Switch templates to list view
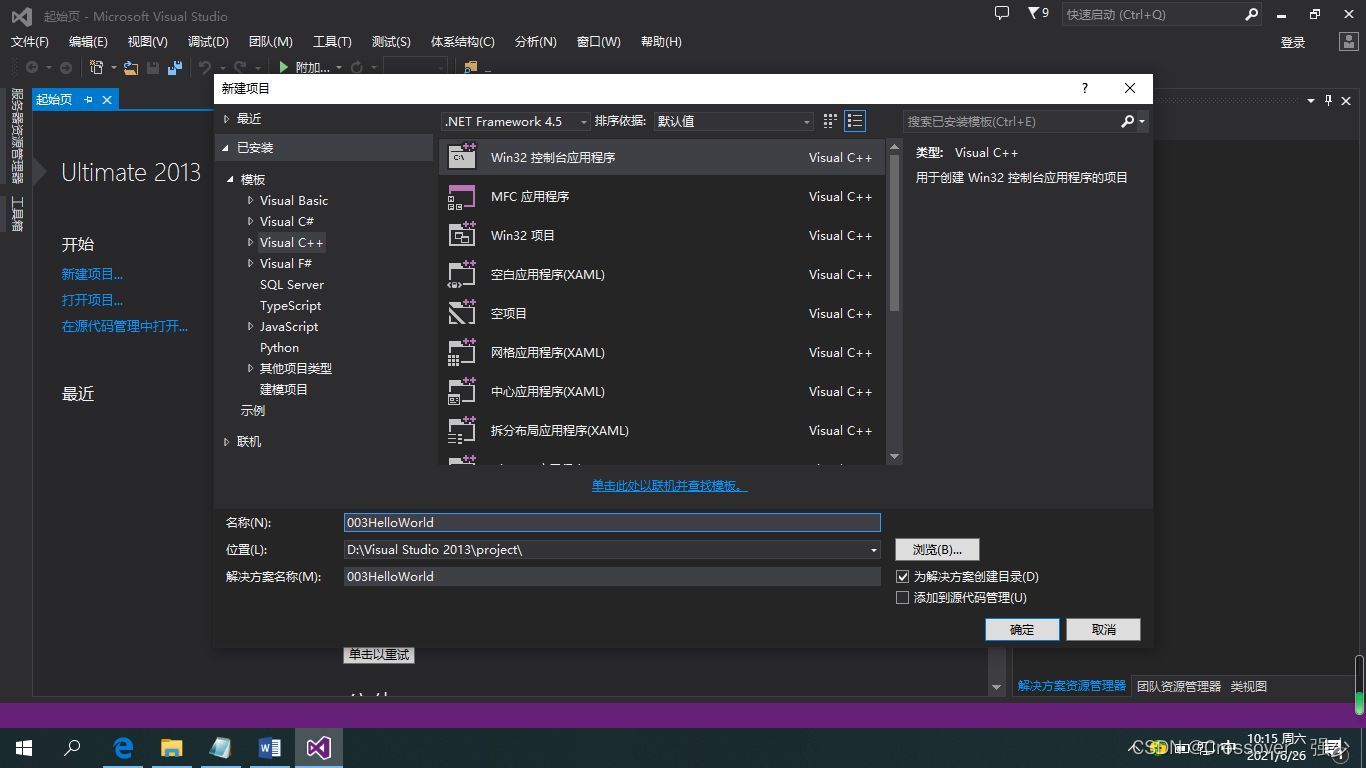Image resolution: width=1366 pixels, height=768 pixels. [855, 121]
